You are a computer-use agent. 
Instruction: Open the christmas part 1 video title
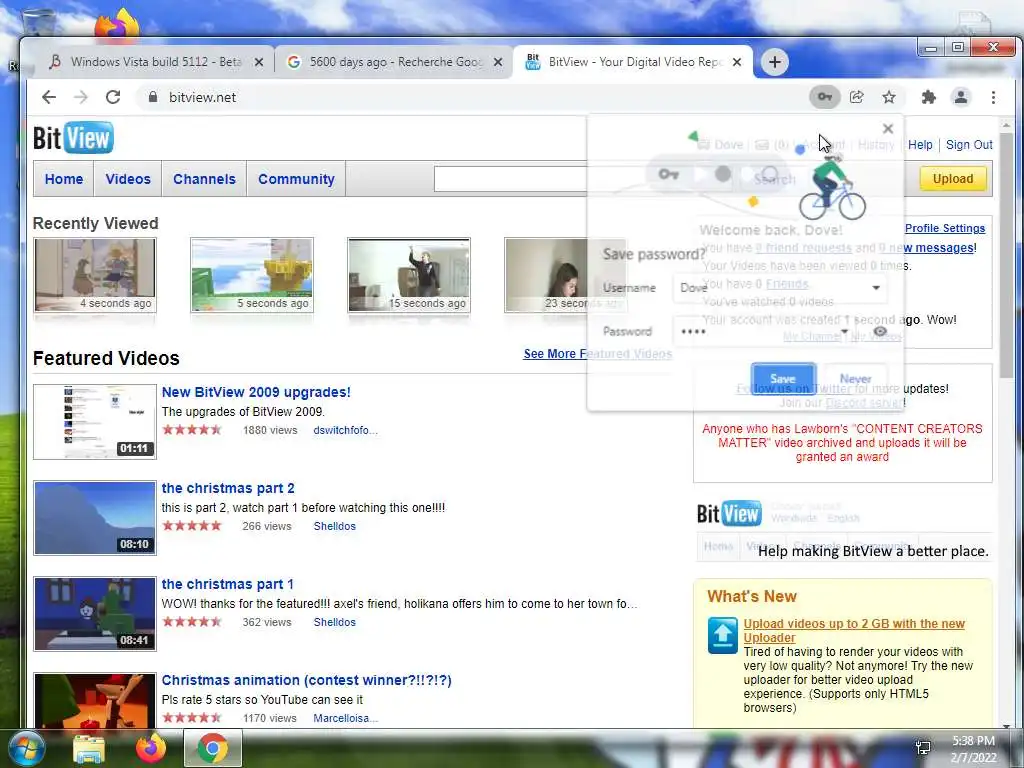(227, 584)
